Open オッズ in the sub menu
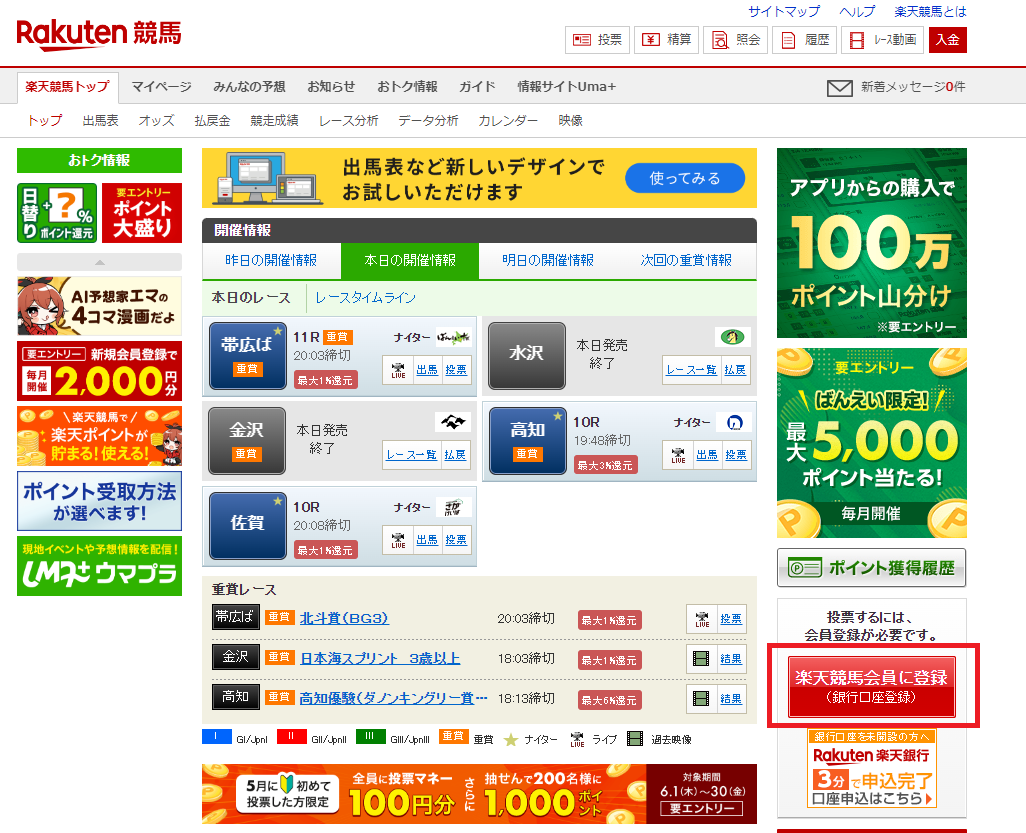Screen dimensions: 1026x833 156,120
